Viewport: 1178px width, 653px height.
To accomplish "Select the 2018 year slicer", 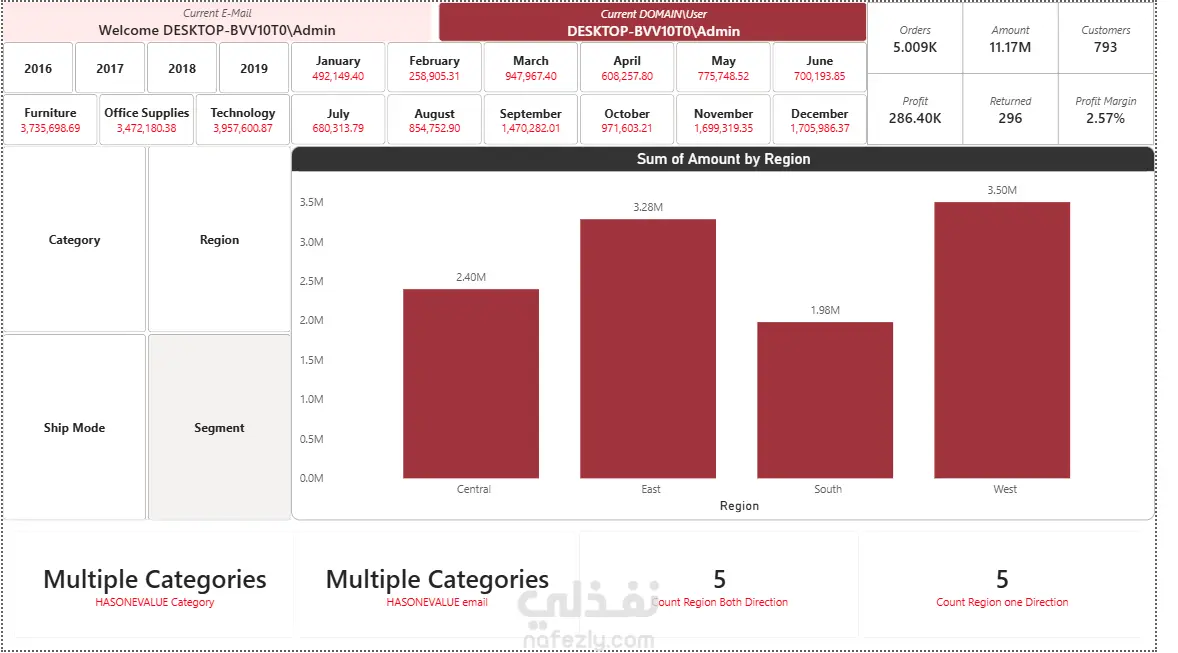I will 182,68.
